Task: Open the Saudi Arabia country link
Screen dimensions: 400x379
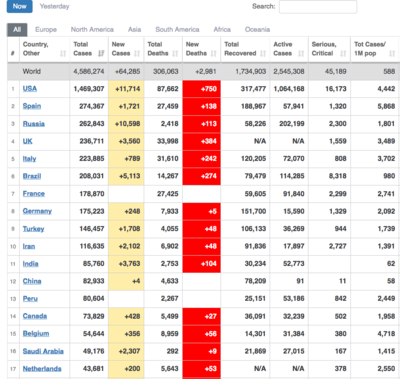Action: (43, 351)
